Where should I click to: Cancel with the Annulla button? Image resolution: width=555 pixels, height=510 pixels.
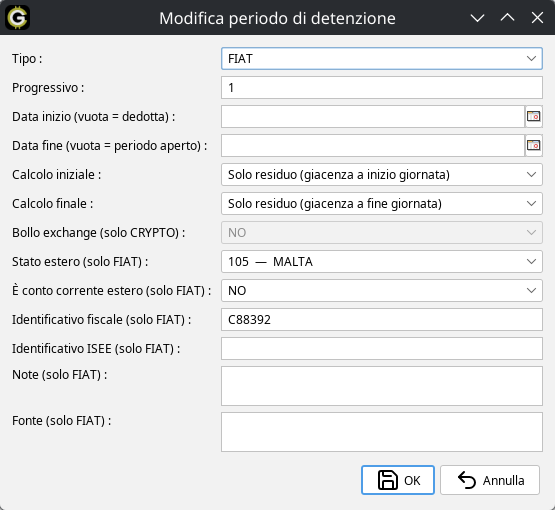pos(490,480)
